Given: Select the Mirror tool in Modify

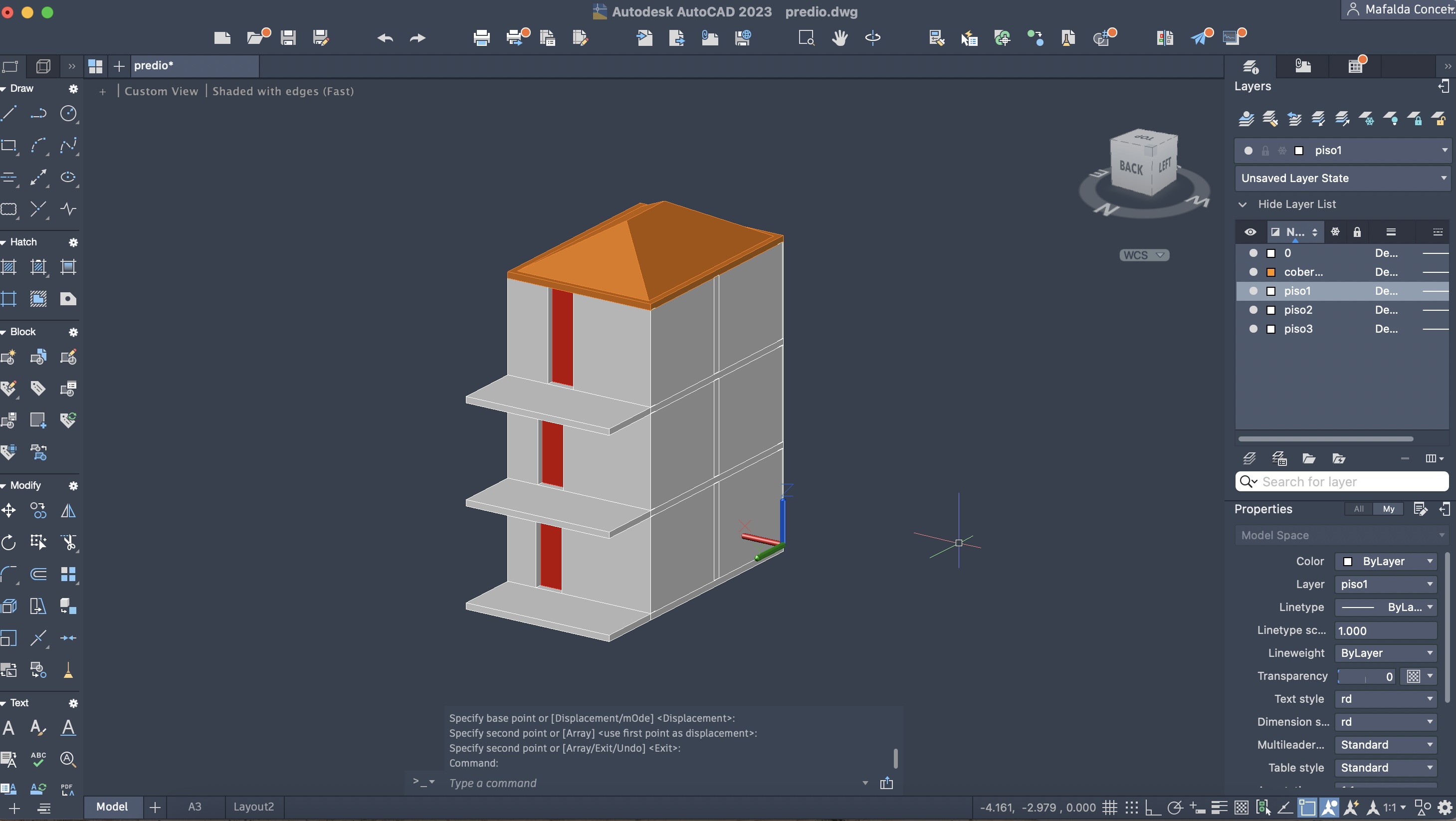Looking at the screenshot, I should (68, 511).
